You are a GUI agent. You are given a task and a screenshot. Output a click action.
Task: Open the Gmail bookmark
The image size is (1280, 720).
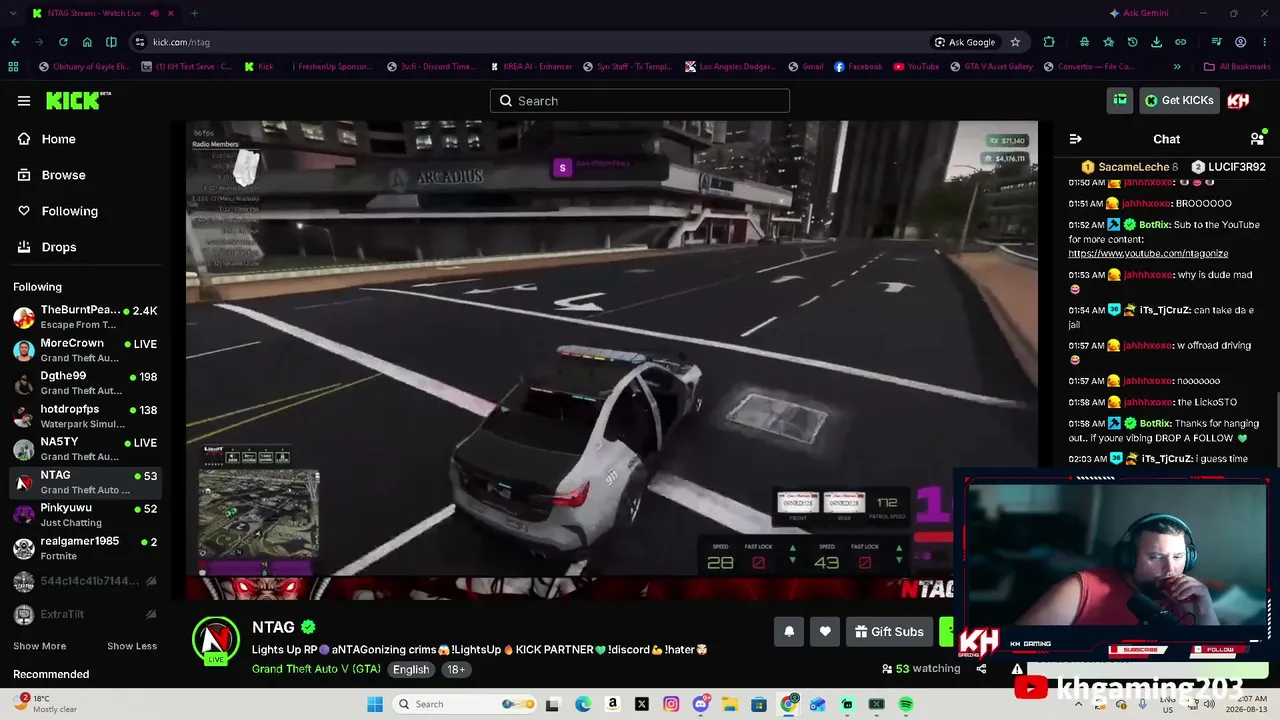pos(804,67)
